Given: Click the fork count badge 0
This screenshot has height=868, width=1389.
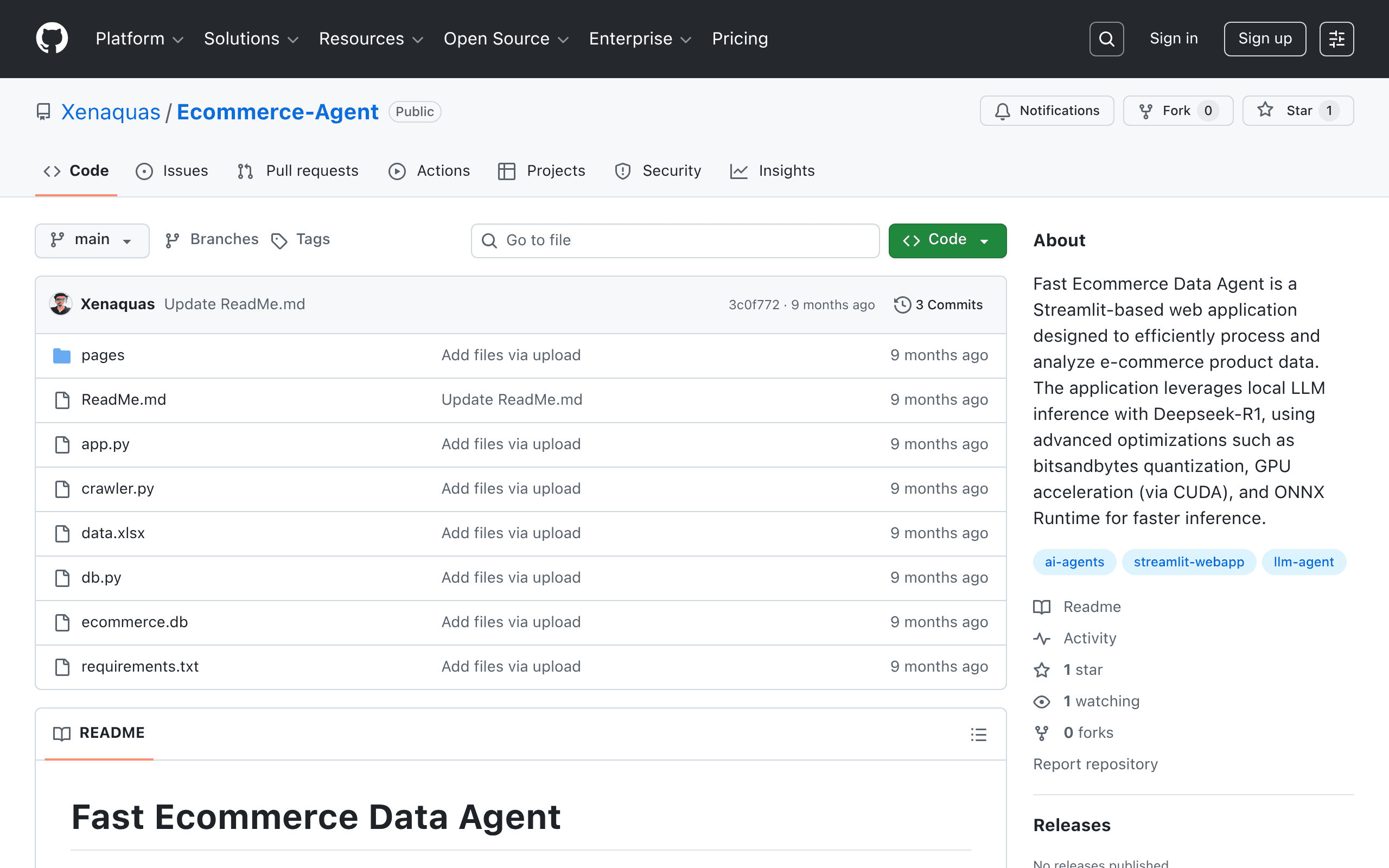Looking at the screenshot, I should 1208,111.
